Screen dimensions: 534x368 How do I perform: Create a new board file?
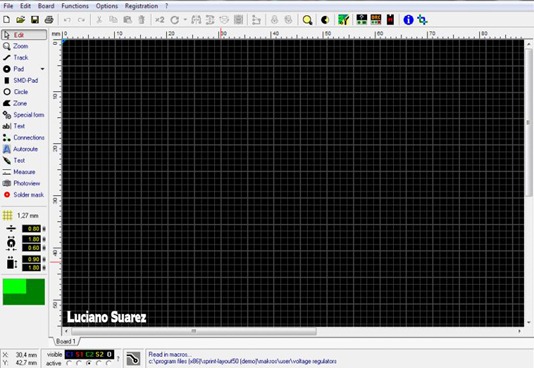6,20
